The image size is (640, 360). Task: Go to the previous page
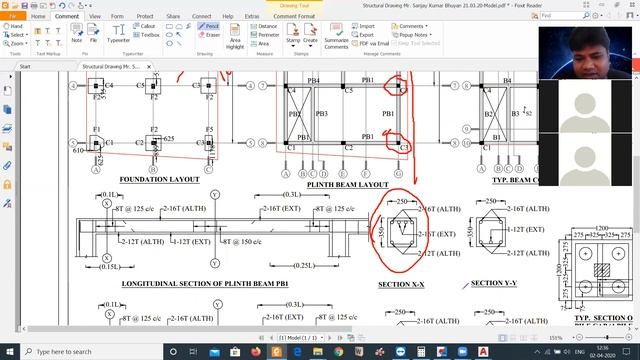tap(272, 338)
